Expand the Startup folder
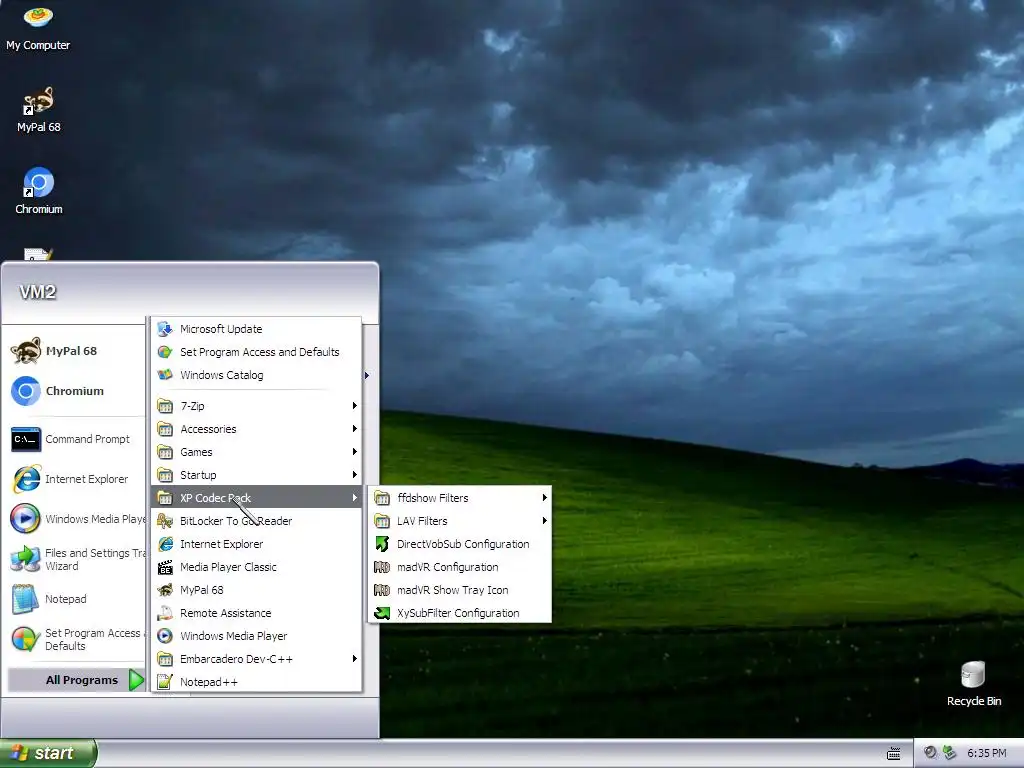 [257, 475]
